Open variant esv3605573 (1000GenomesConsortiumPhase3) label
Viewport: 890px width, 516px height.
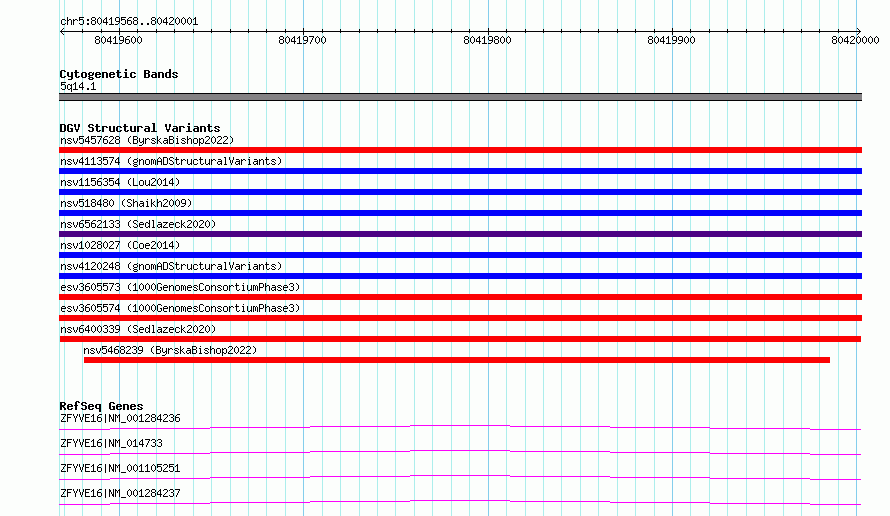tap(180, 287)
